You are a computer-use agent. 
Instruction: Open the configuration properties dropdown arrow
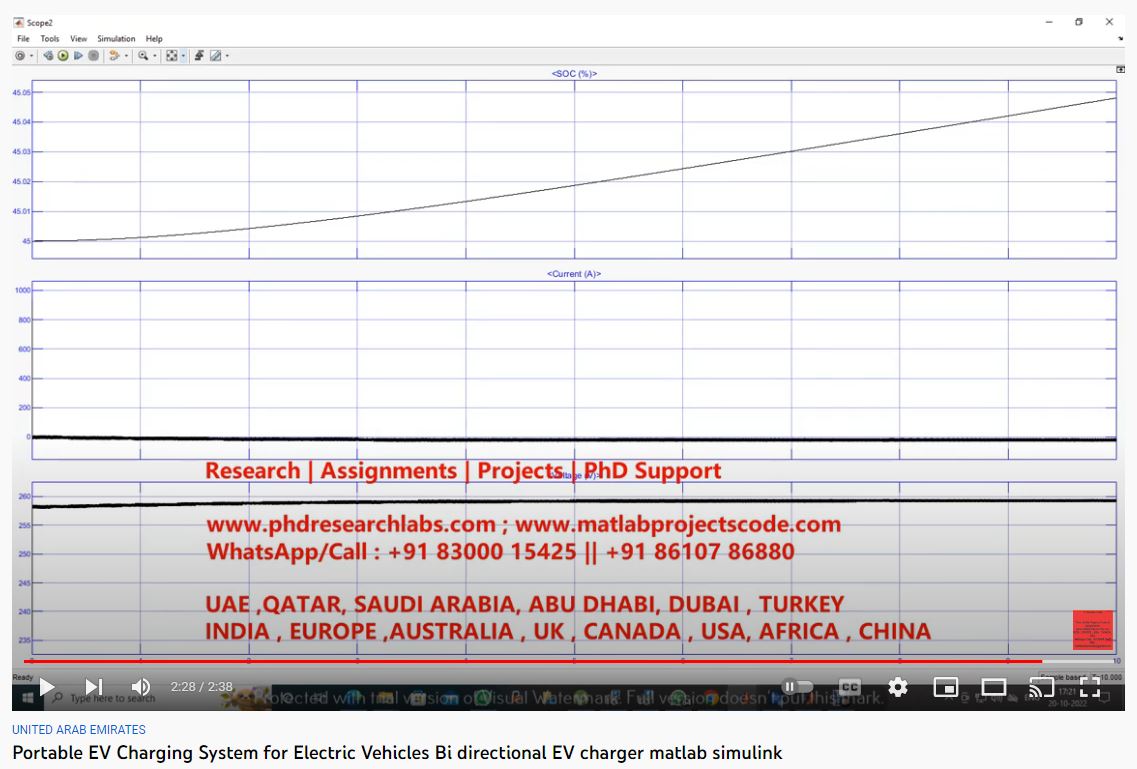30,56
